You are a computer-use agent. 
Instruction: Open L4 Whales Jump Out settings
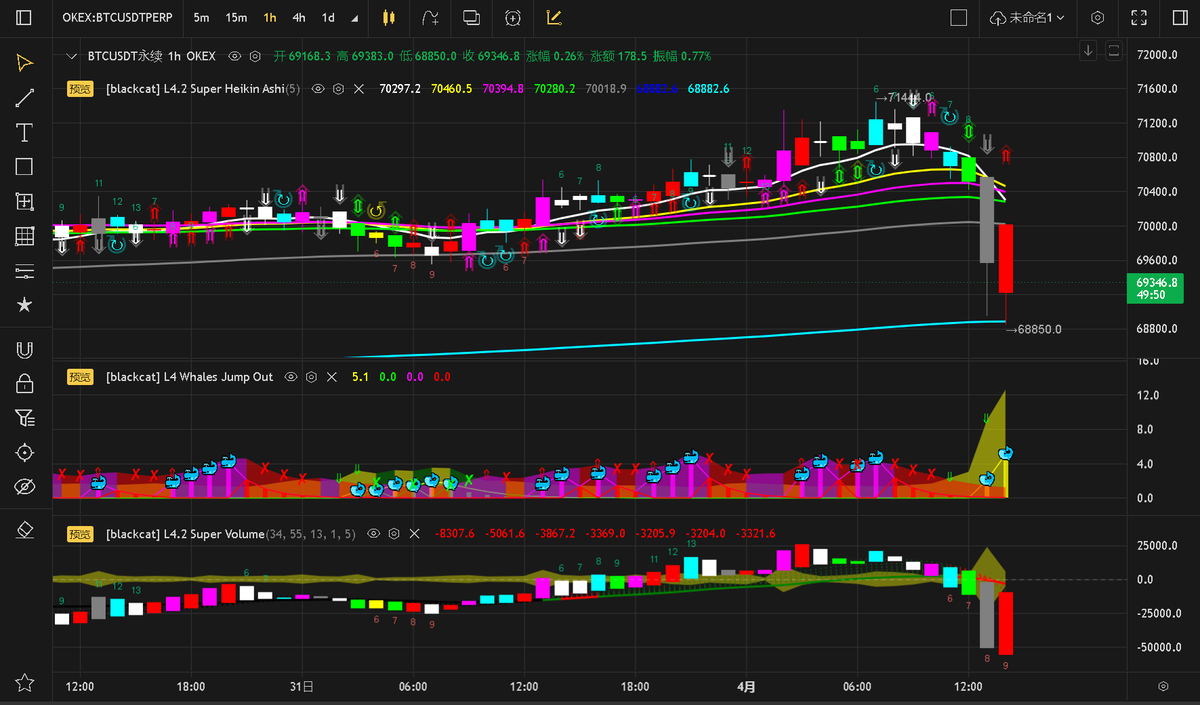pos(311,377)
